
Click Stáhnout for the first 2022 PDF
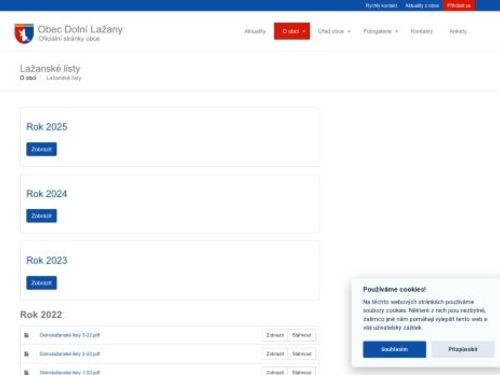pyautogui.click(x=302, y=335)
